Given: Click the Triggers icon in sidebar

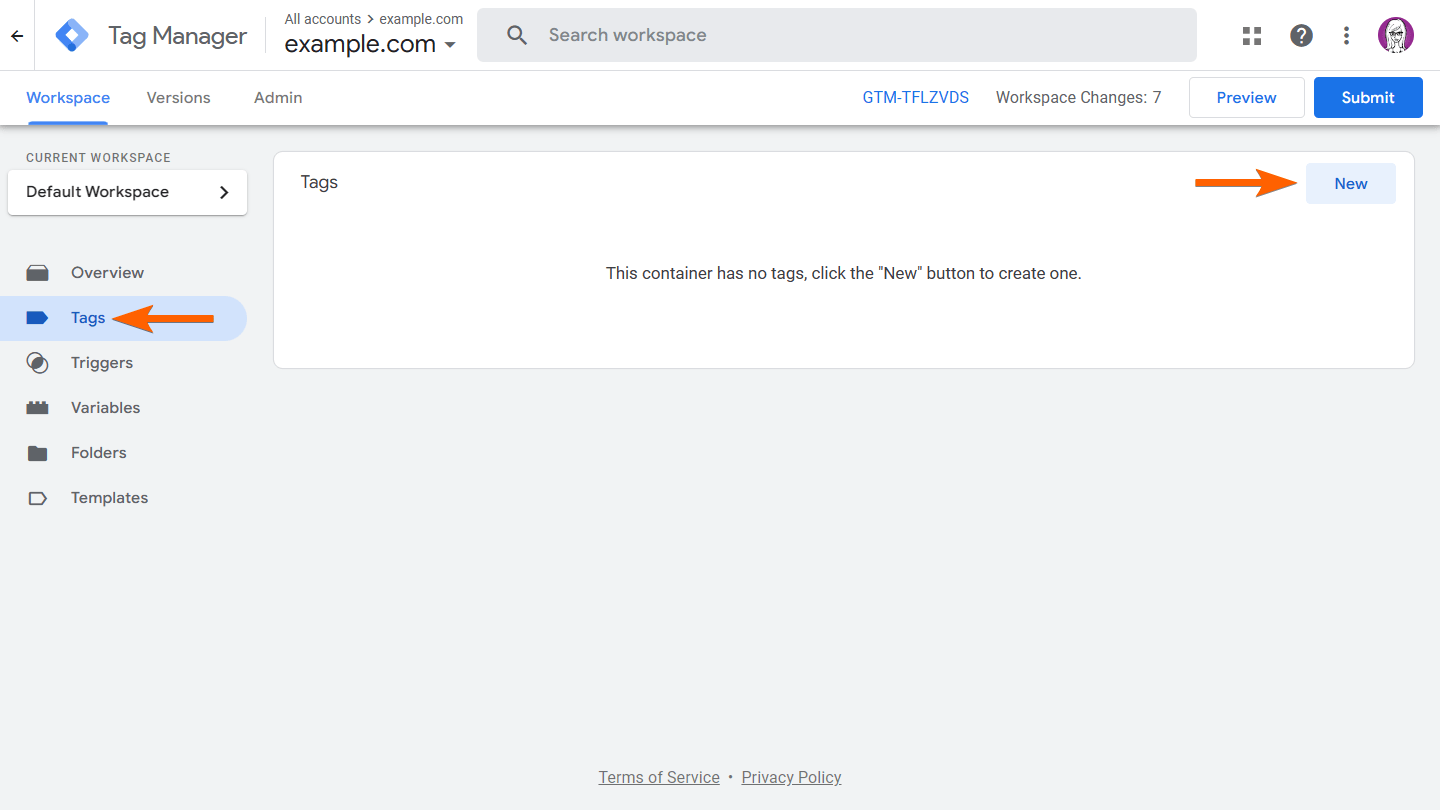Looking at the screenshot, I should (38, 363).
